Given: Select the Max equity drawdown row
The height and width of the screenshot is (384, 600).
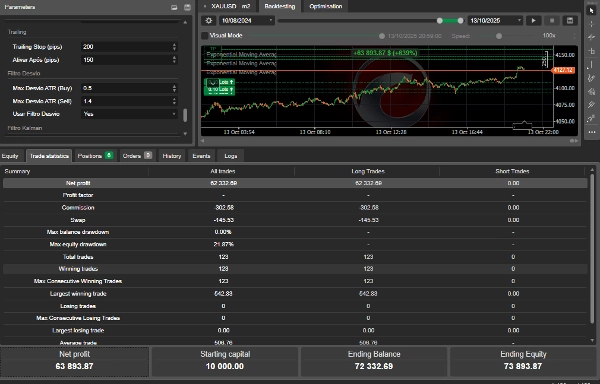Looking at the screenshot, I should pos(295,244).
